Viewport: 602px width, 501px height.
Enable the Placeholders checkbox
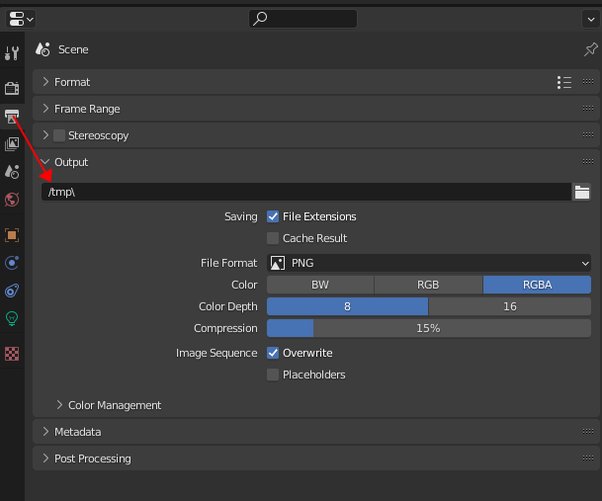point(273,374)
